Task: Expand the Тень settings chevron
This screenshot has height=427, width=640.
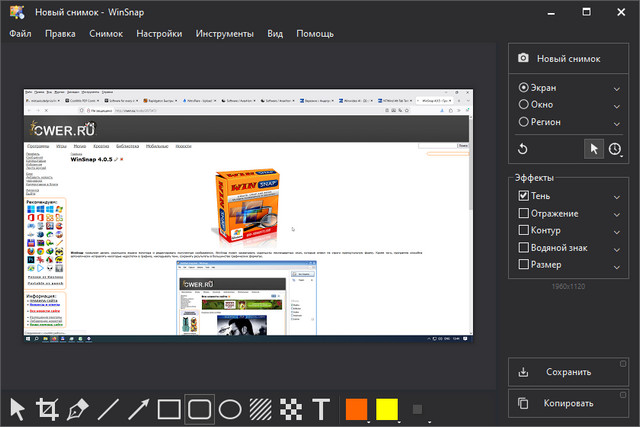Action: pos(617,197)
